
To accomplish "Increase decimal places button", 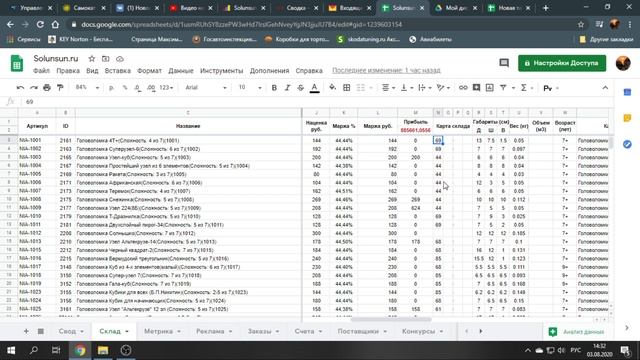I will pos(151,88).
